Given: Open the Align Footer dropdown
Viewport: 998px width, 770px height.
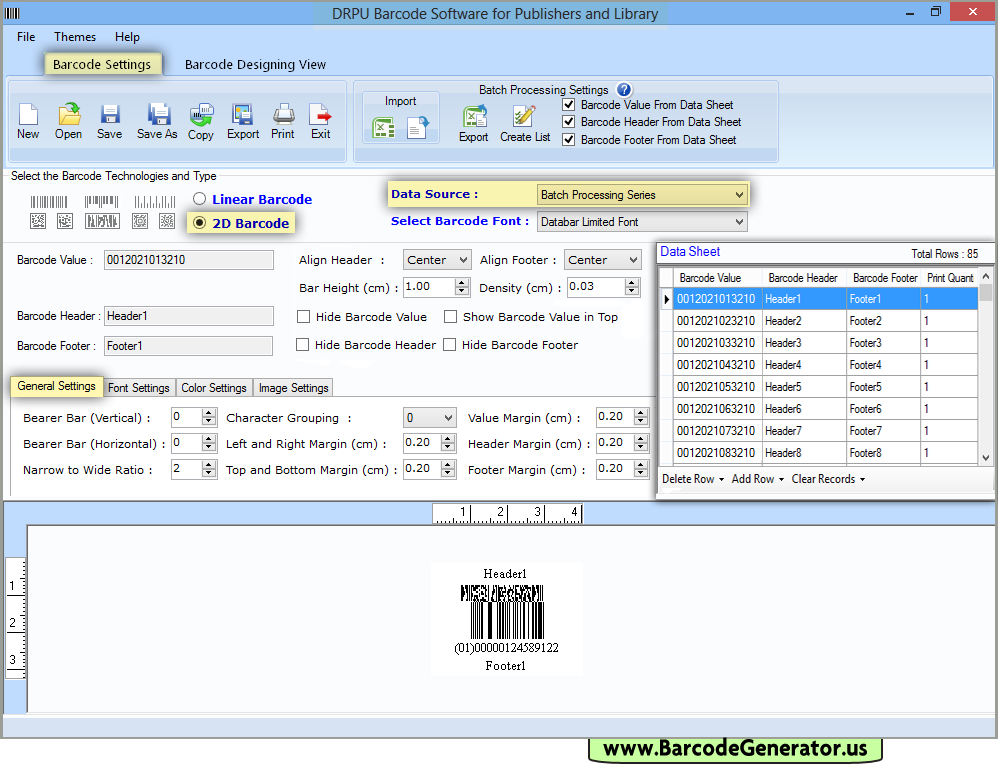Looking at the screenshot, I should pos(602,260).
